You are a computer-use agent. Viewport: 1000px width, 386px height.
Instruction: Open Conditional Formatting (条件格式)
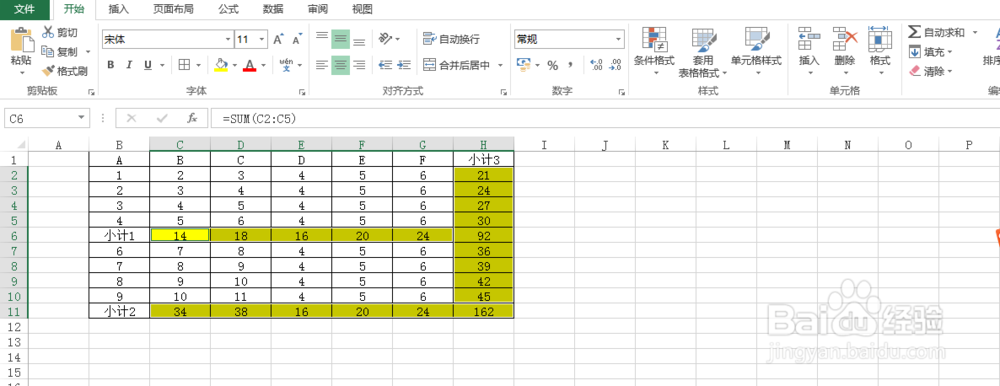(x=654, y=51)
